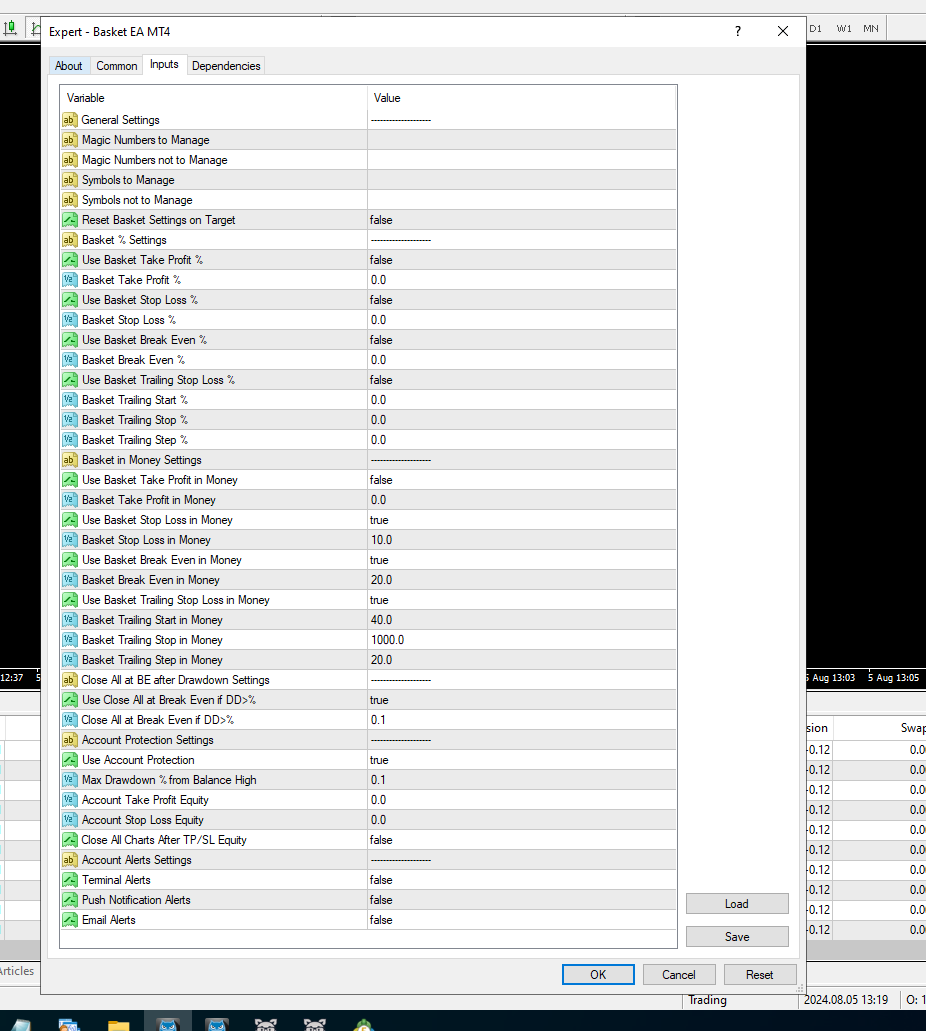Click the Use Basket Stop Loss % icon
Viewport: 926px width, 1031px height.
click(70, 300)
